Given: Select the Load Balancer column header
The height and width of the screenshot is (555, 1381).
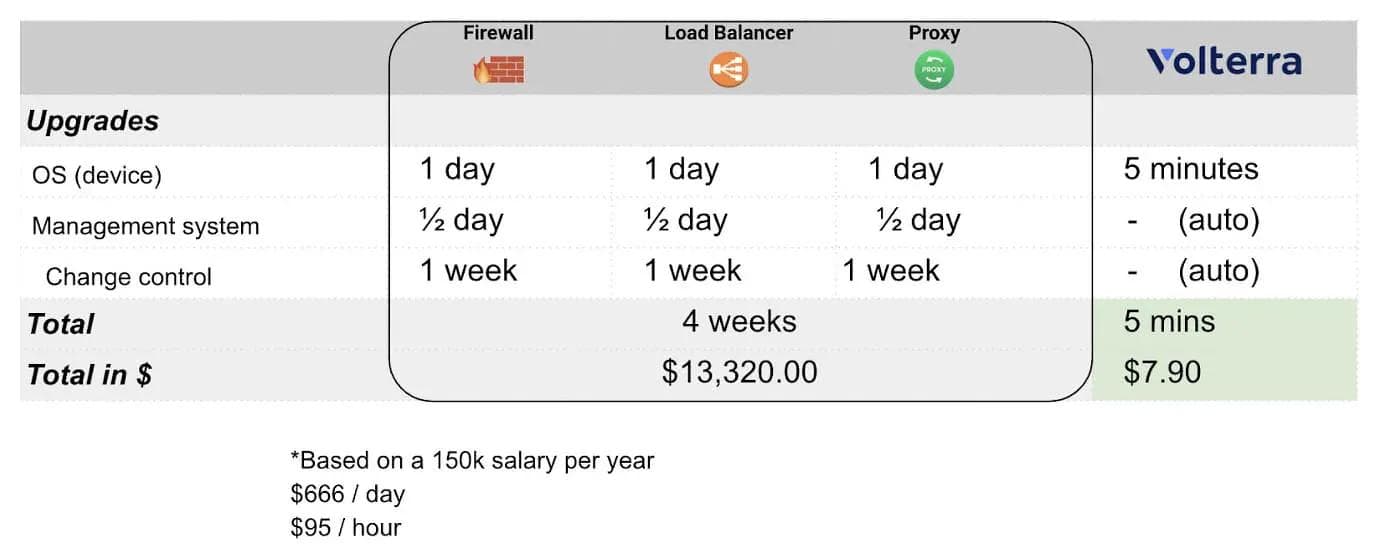Looking at the screenshot, I should [x=728, y=33].
